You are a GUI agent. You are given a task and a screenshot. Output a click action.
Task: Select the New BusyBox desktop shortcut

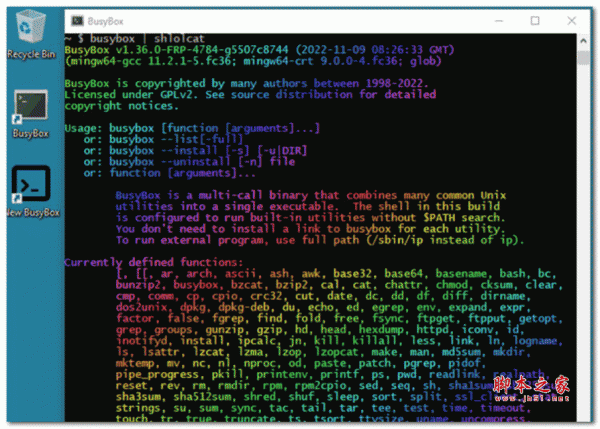(x=32, y=191)
